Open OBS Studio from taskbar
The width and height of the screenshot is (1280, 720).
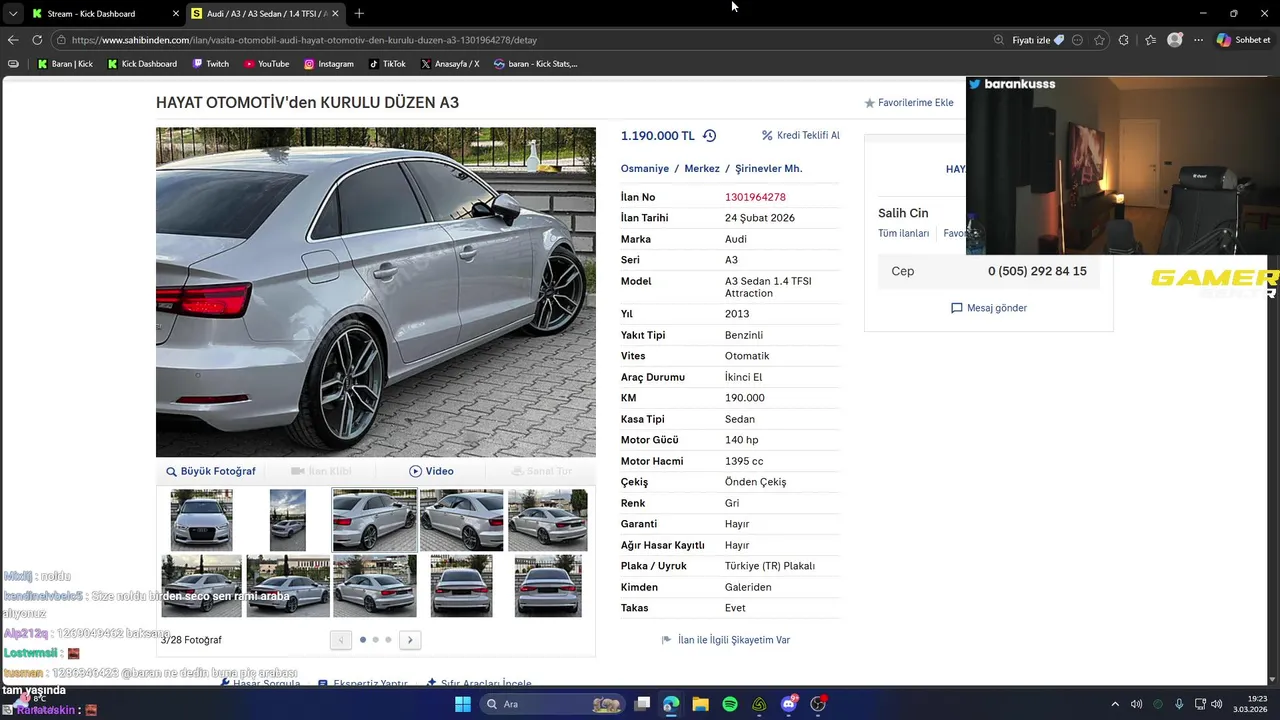click(818, 704)
